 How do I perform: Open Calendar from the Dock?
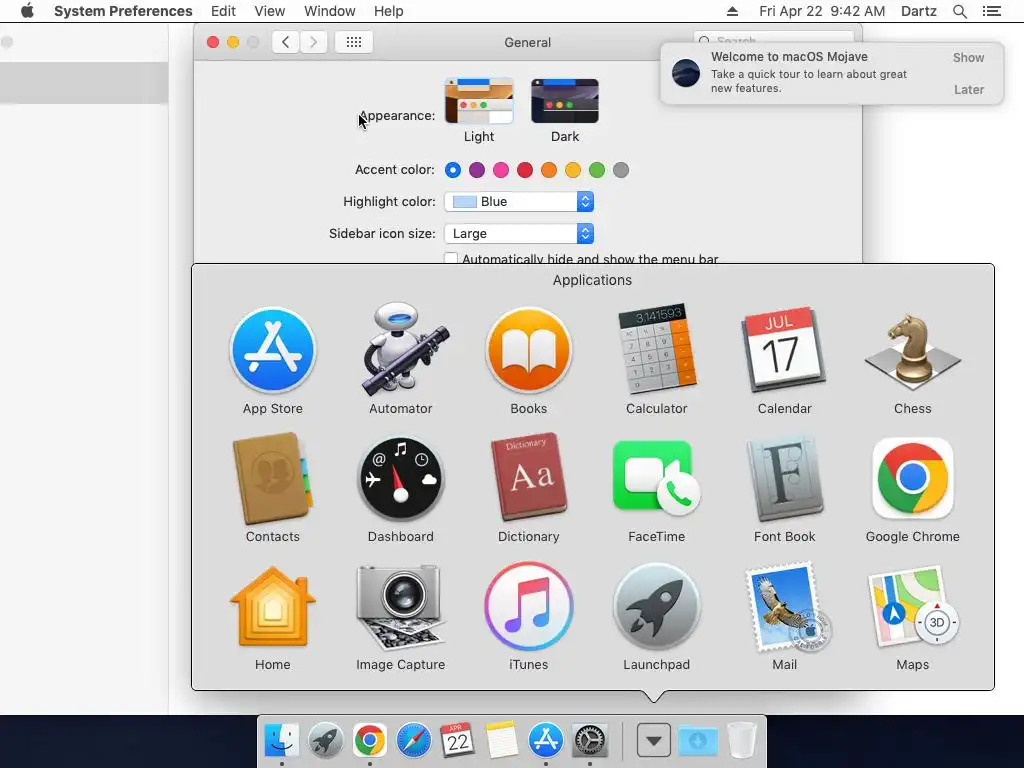pos(458,741)
